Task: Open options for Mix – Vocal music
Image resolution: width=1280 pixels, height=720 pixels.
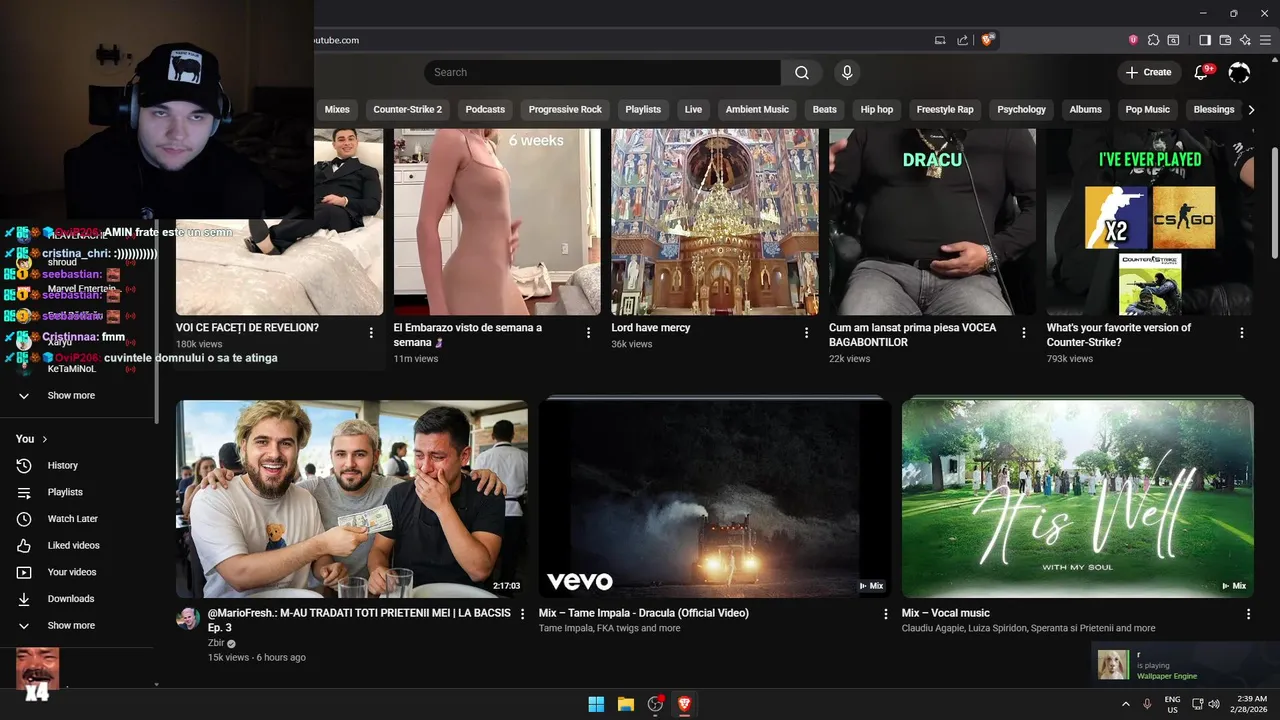Action: pos(1248,614)
